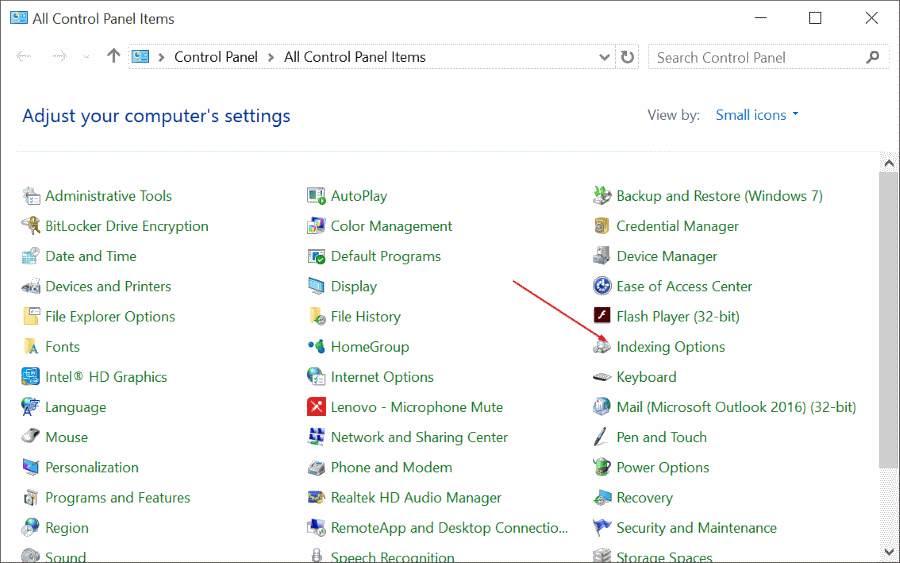Click the scrollbar down arrow
900x563 pixels.
point(889,553)
